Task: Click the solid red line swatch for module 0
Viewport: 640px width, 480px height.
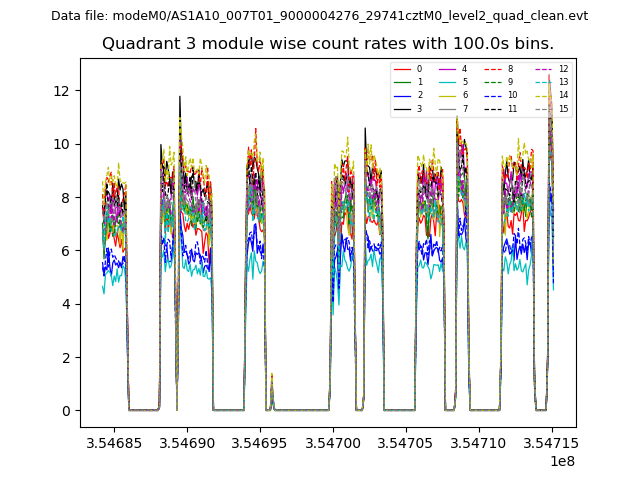Action: pyautogui.click(x=402, y=69)
